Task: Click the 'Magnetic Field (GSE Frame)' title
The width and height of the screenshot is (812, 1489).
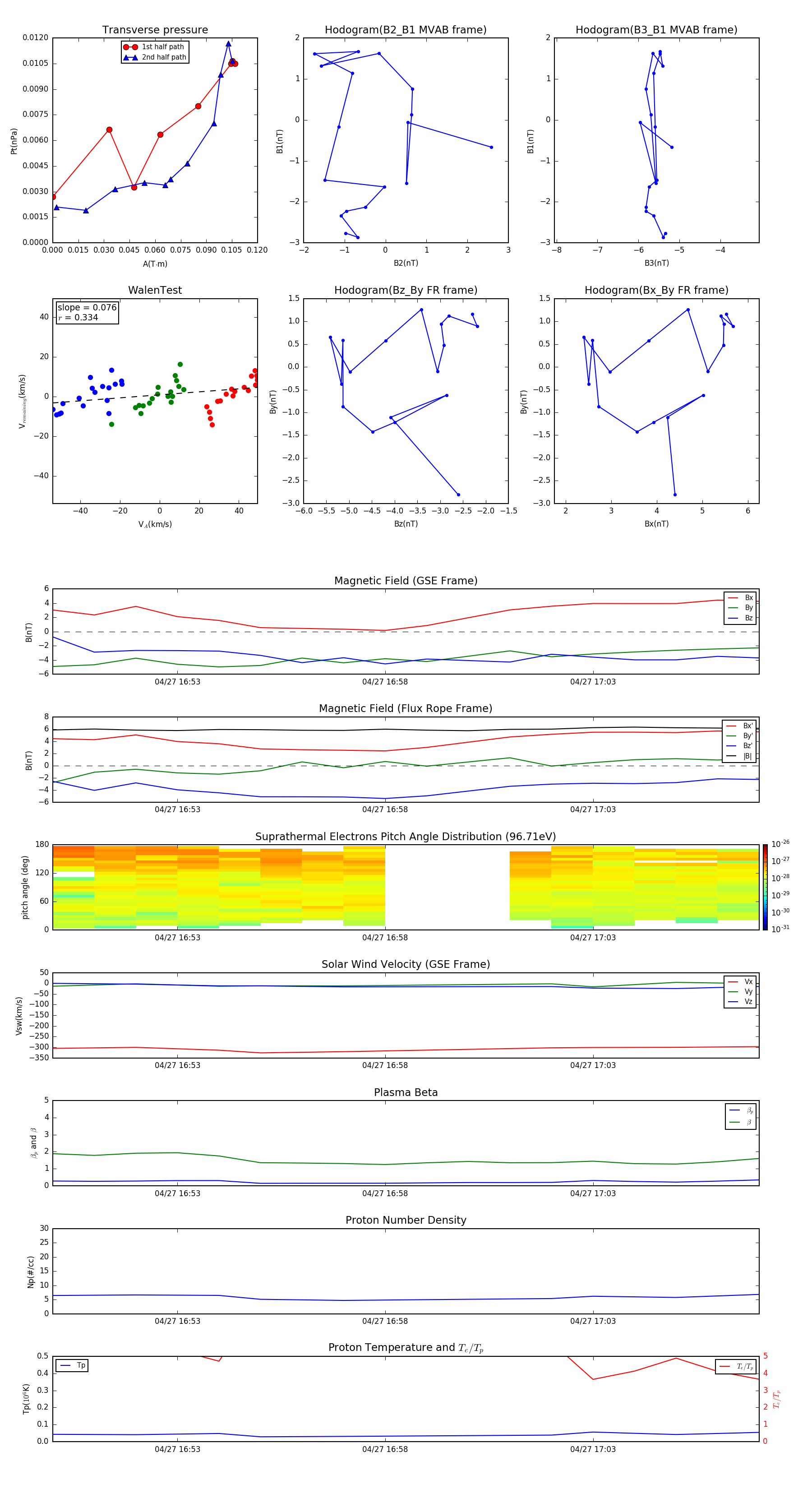Action: 406,581
